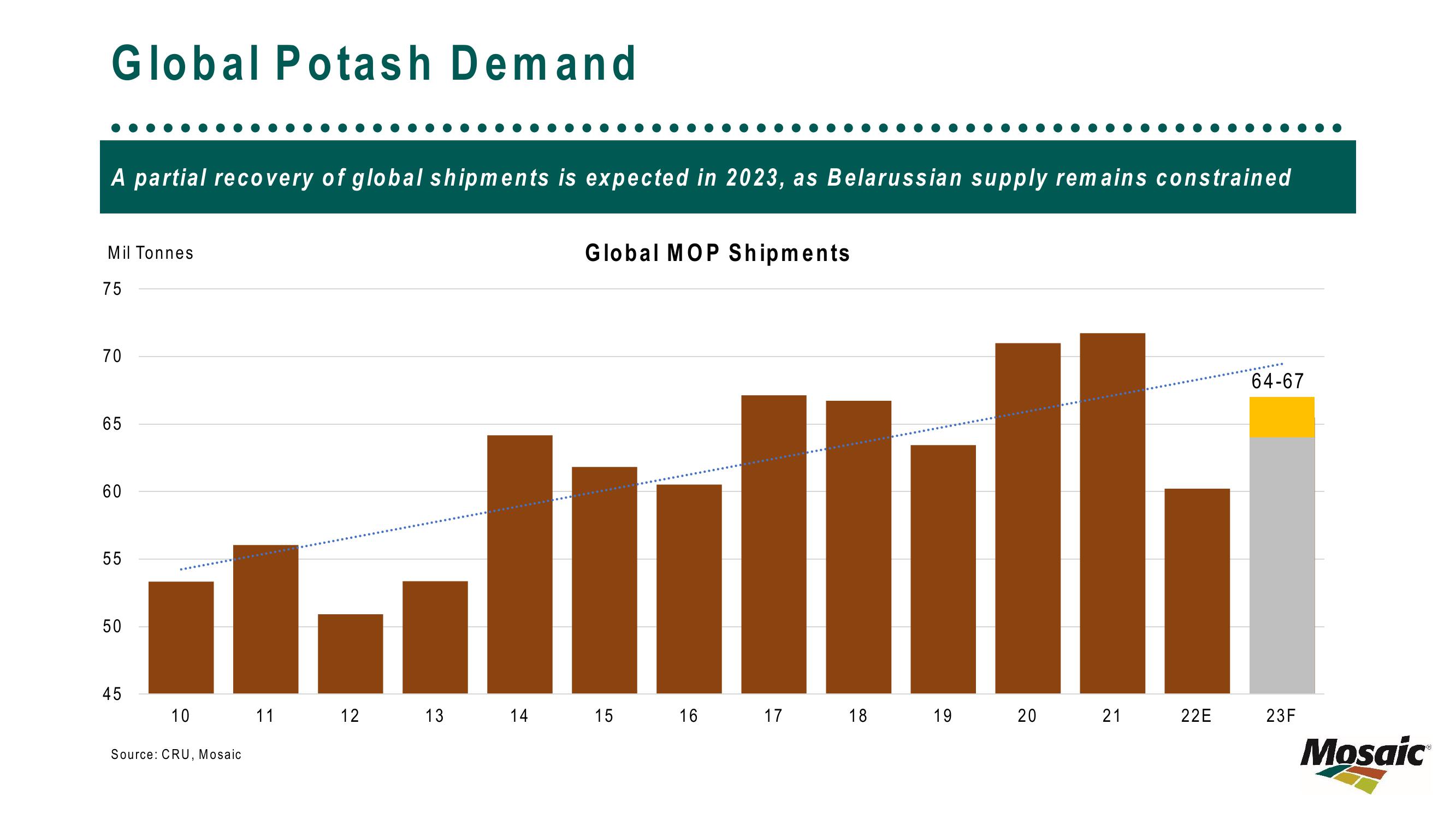Click the Global Potash Demand title
The height and width of the screenshot is (819, 1456).
click(374, 63)
